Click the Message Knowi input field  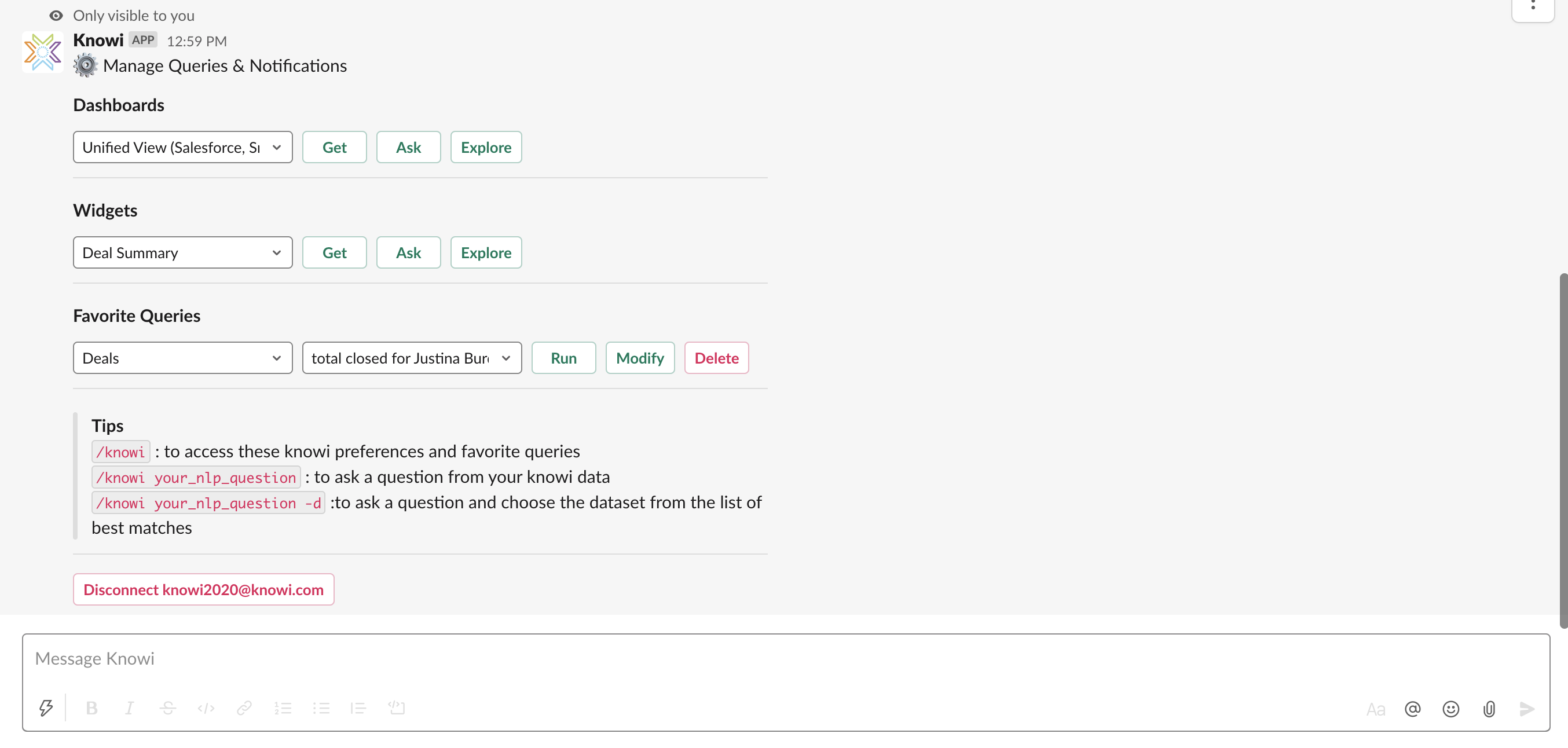(x=785, y=658)
